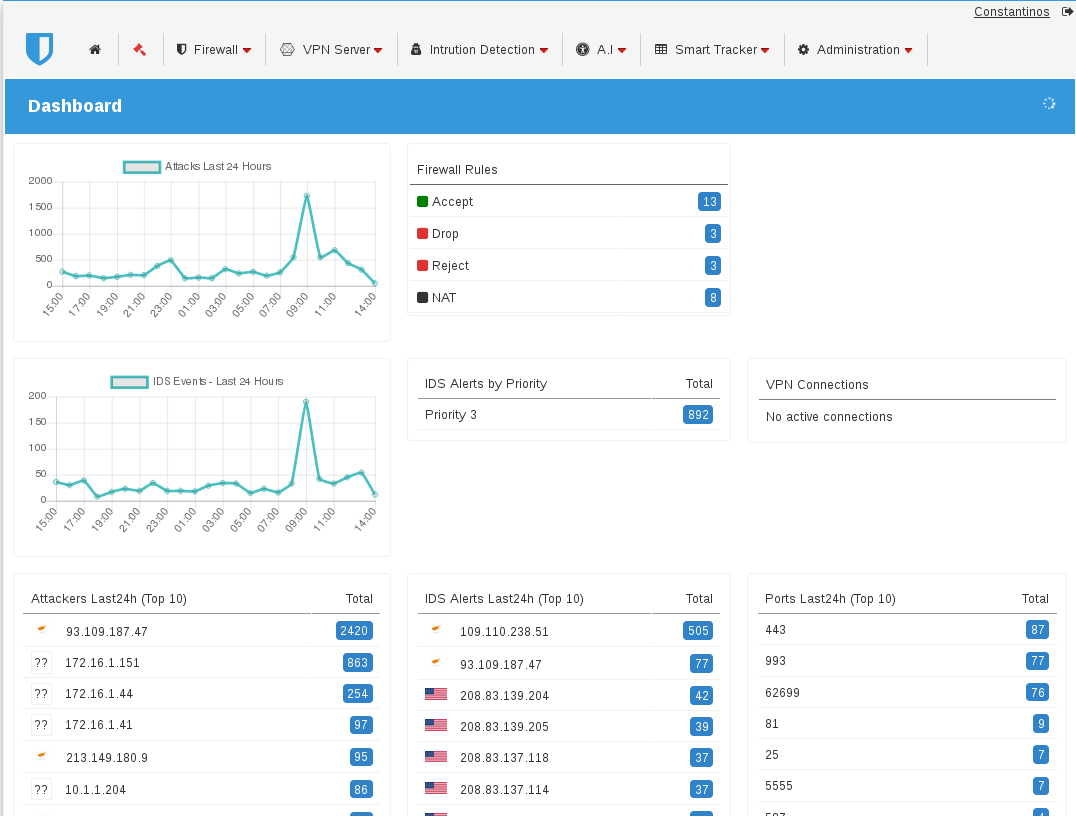Open the Firewall menu

coord(214,49)
